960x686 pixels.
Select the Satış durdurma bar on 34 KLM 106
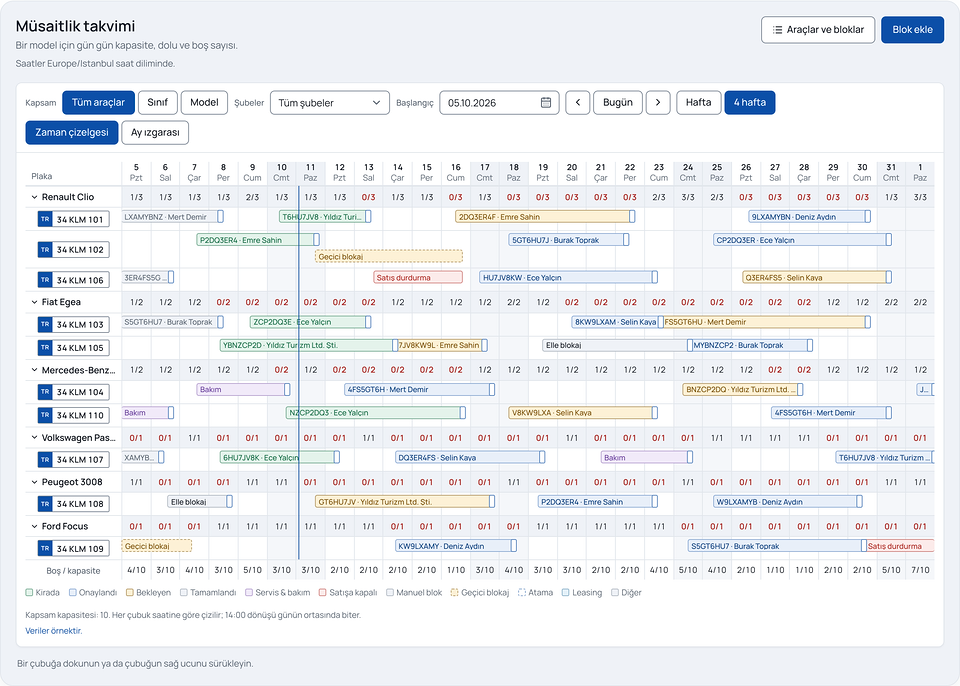click(418, 277)
